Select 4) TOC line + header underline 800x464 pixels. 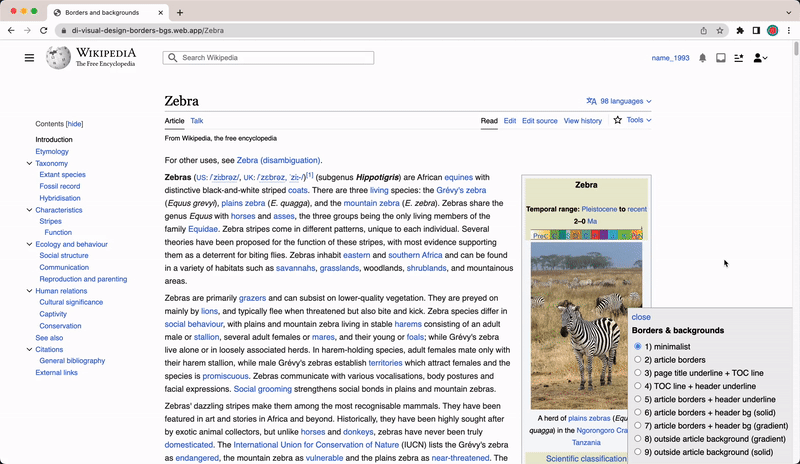tap(637, 386)
